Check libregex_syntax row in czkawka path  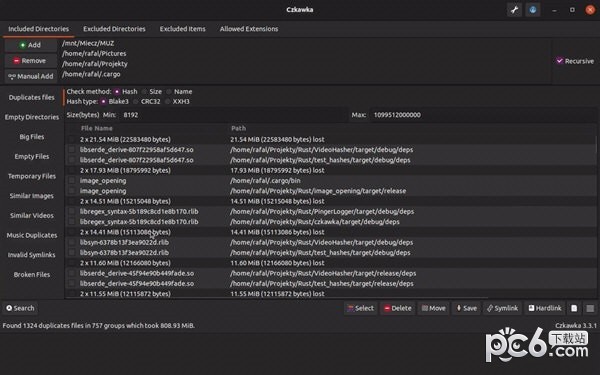point(72,222)
